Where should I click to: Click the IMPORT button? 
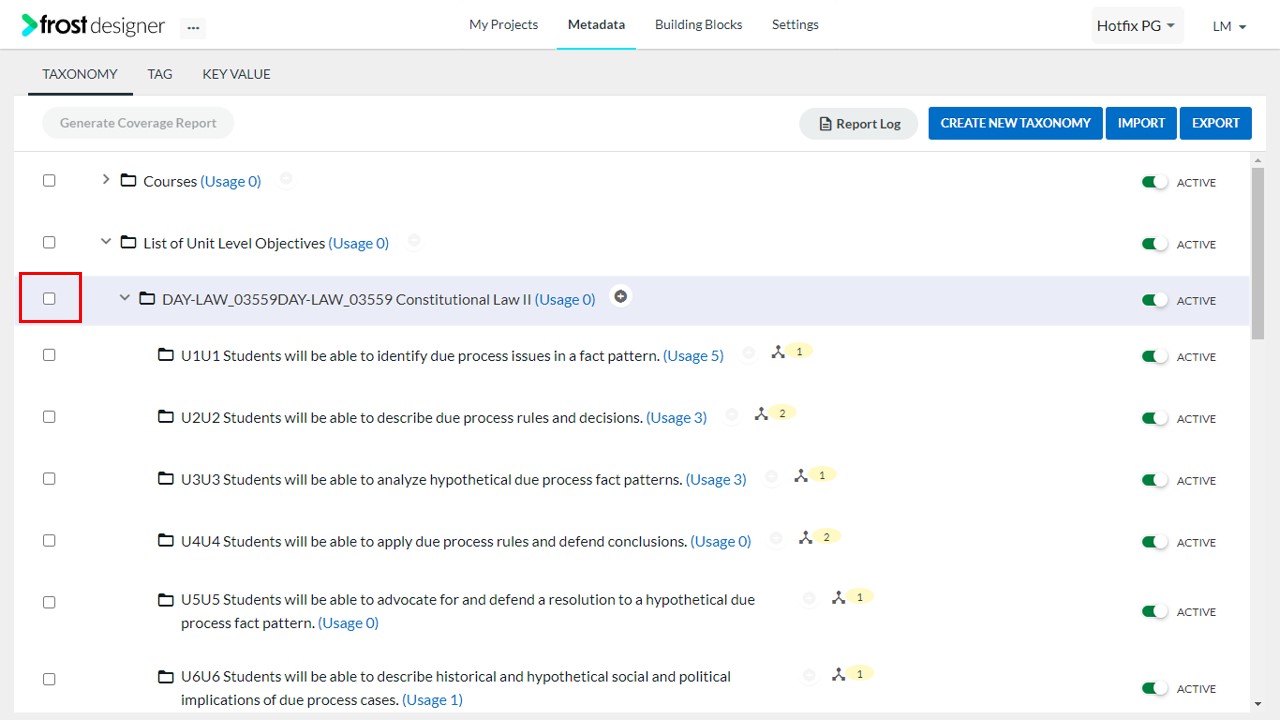click(1141, 123)
